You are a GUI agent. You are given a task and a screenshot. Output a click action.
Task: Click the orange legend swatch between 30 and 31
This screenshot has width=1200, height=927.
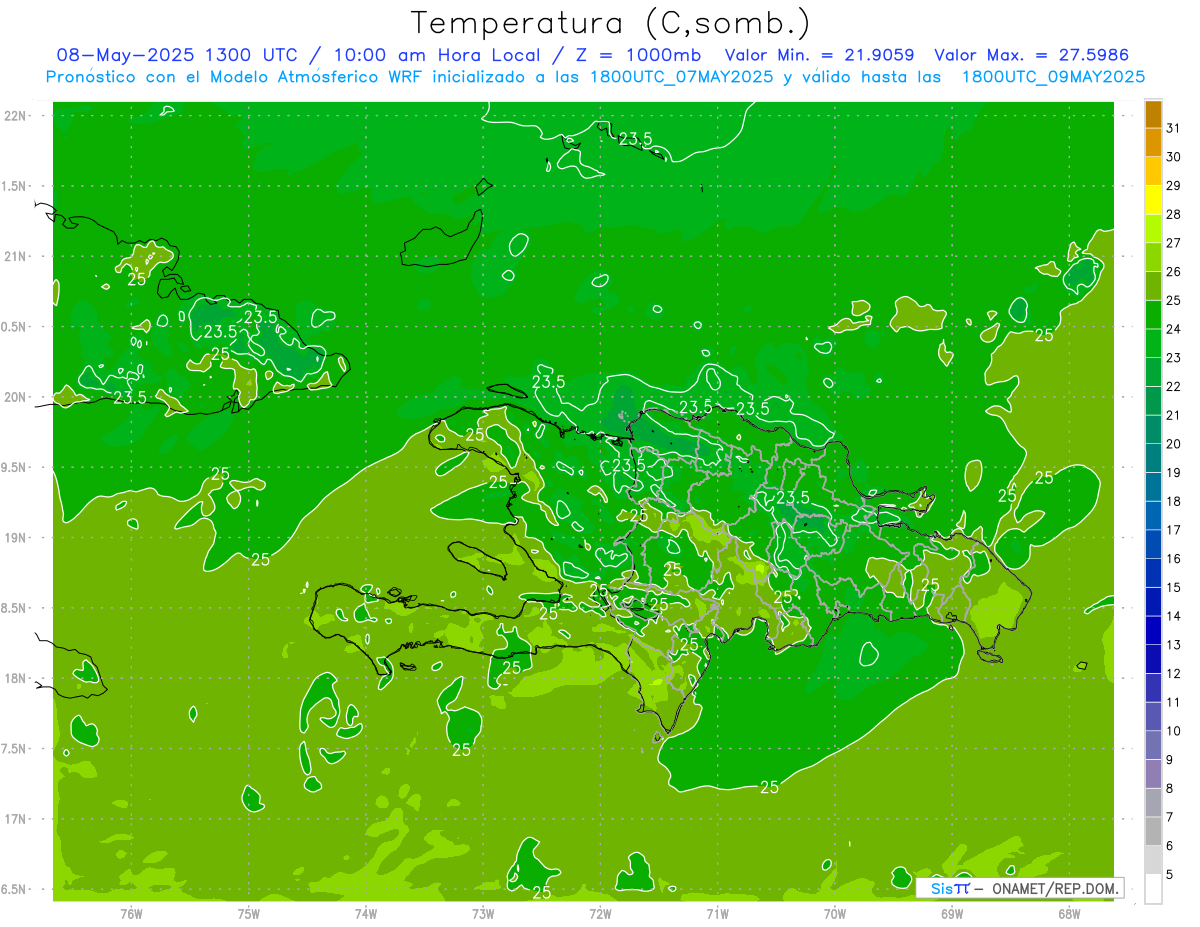(1153, 143)
